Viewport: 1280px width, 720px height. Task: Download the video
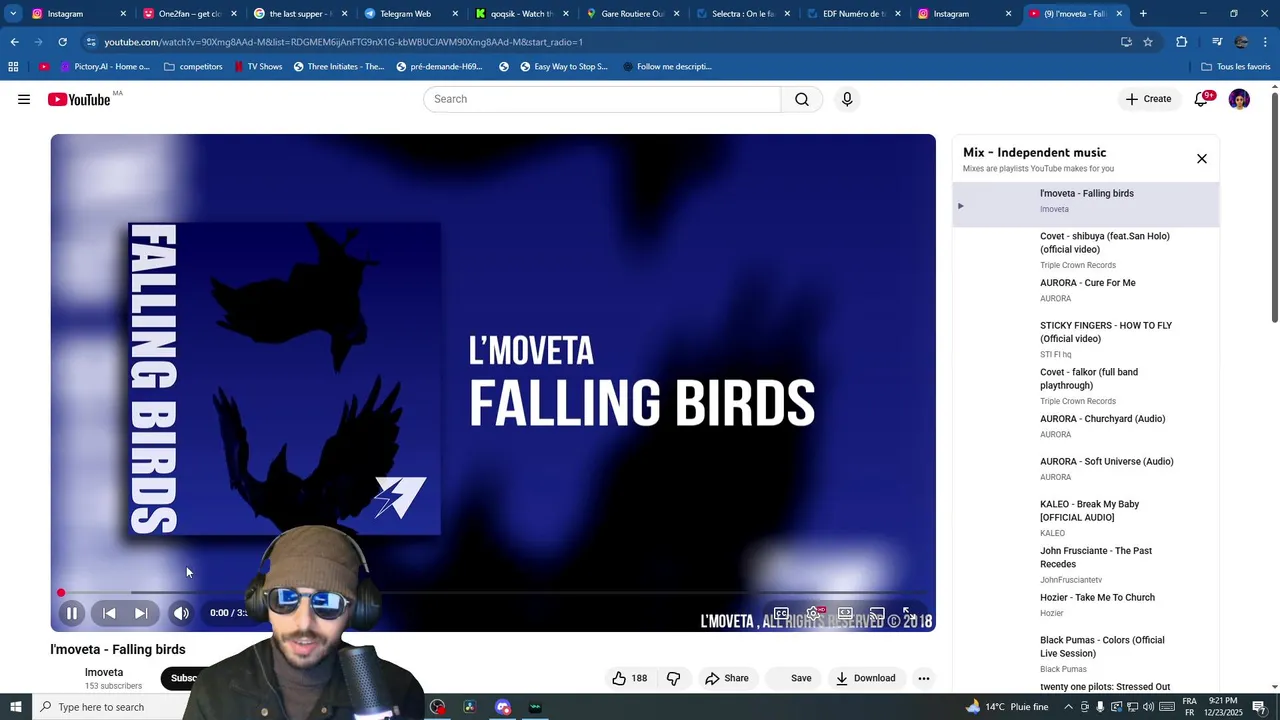click(866, 678)
